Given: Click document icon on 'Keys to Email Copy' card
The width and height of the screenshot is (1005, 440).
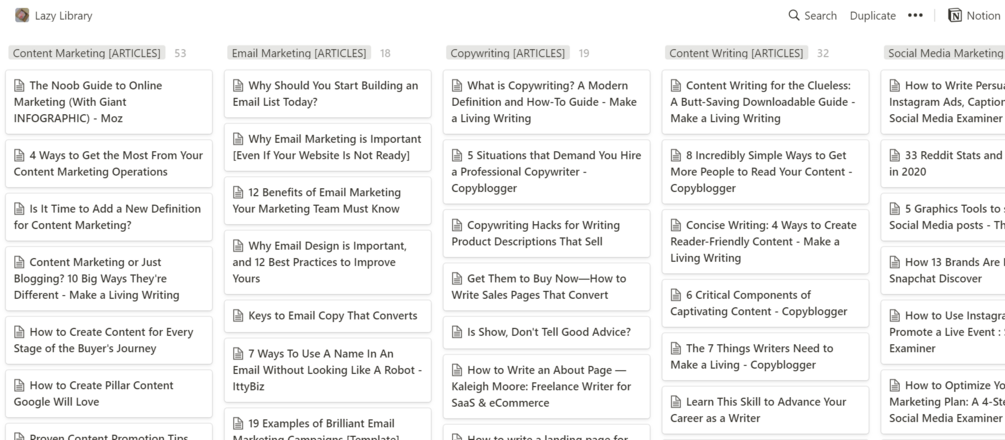Looking at the screenshot, I should click(x=239, y=315).
